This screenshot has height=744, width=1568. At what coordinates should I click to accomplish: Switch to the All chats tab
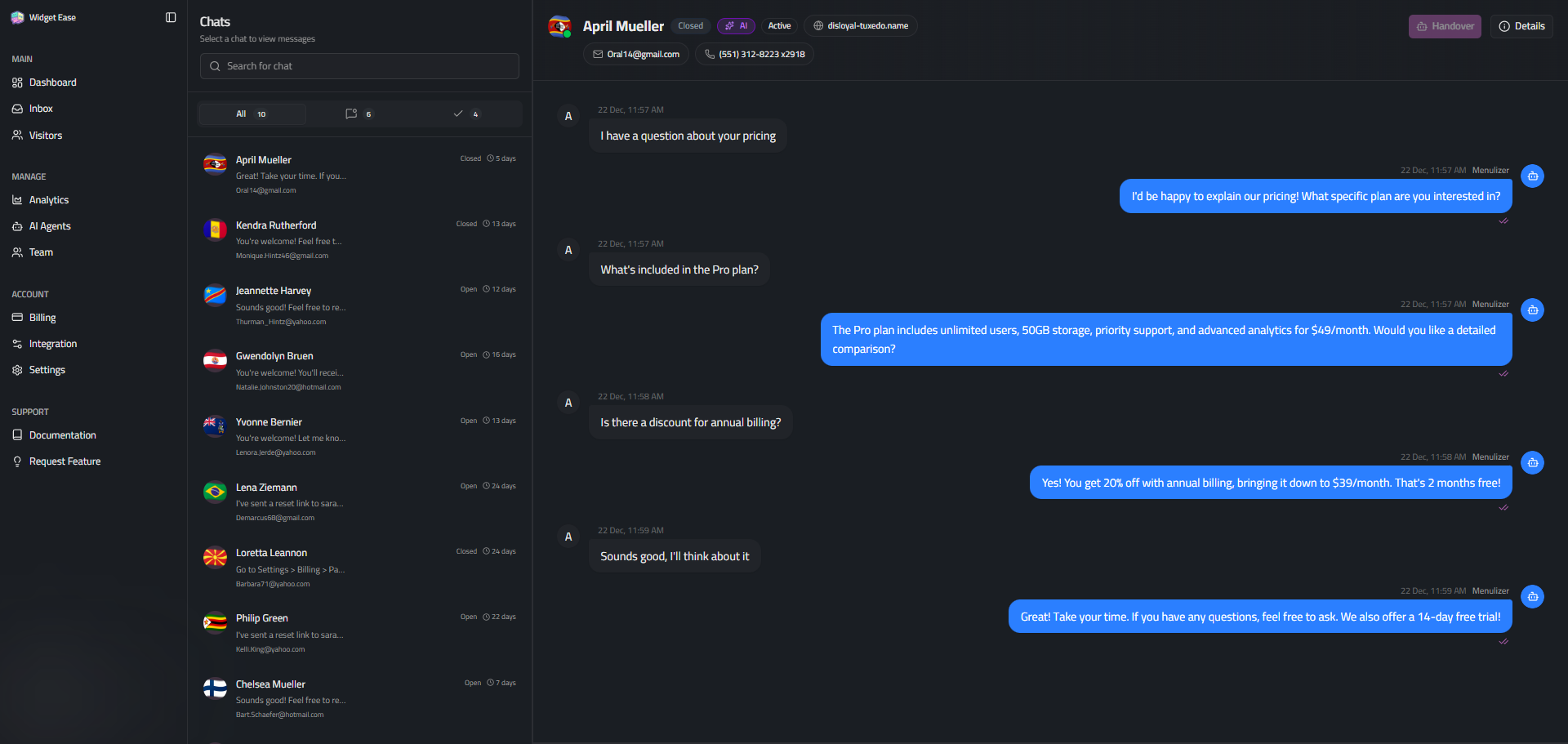[252, 114]
